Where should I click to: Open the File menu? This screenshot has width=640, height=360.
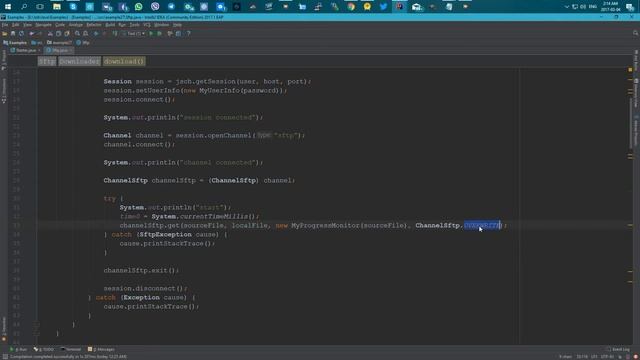click(x=5, y=25)
